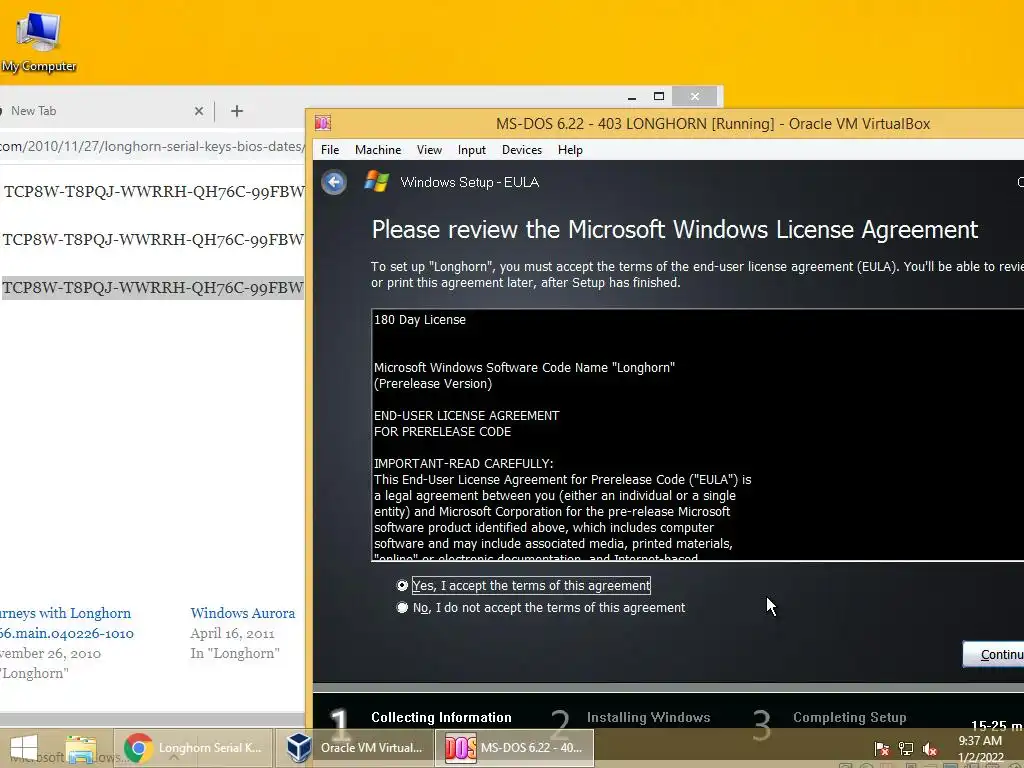Click the Chrome address bar URL
Screen dimensions: 1024x768
pos(152,146)
